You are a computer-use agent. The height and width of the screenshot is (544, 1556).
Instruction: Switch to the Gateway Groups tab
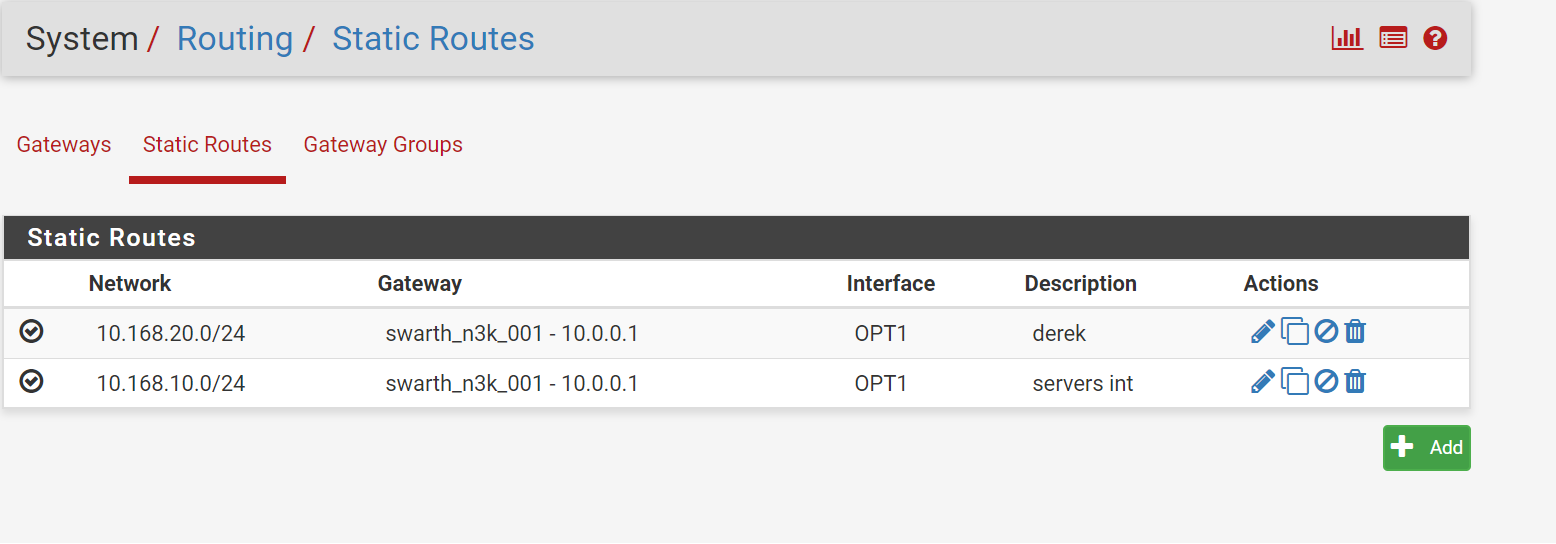pos(383,145)
